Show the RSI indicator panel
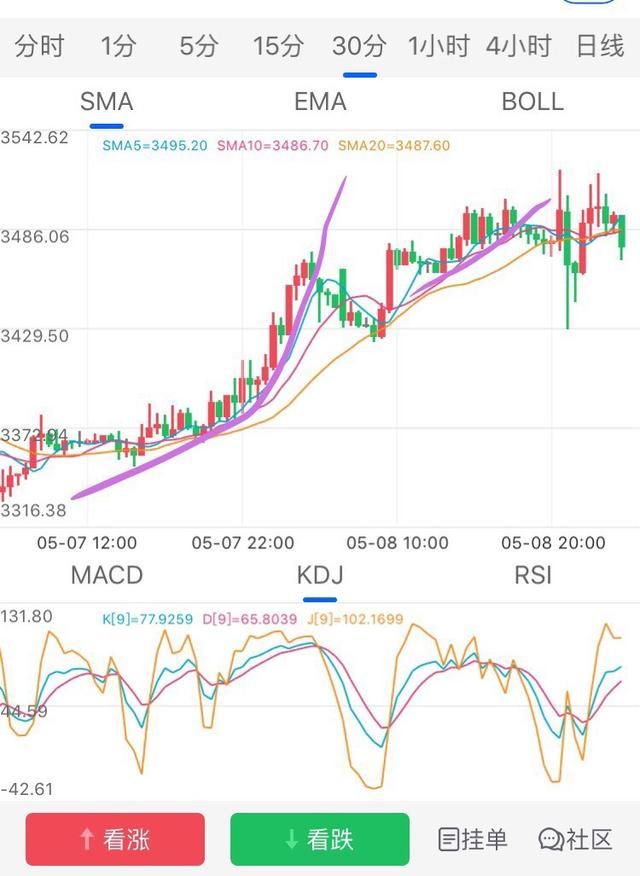The image size is (640, 876). (x=532, y=575)
